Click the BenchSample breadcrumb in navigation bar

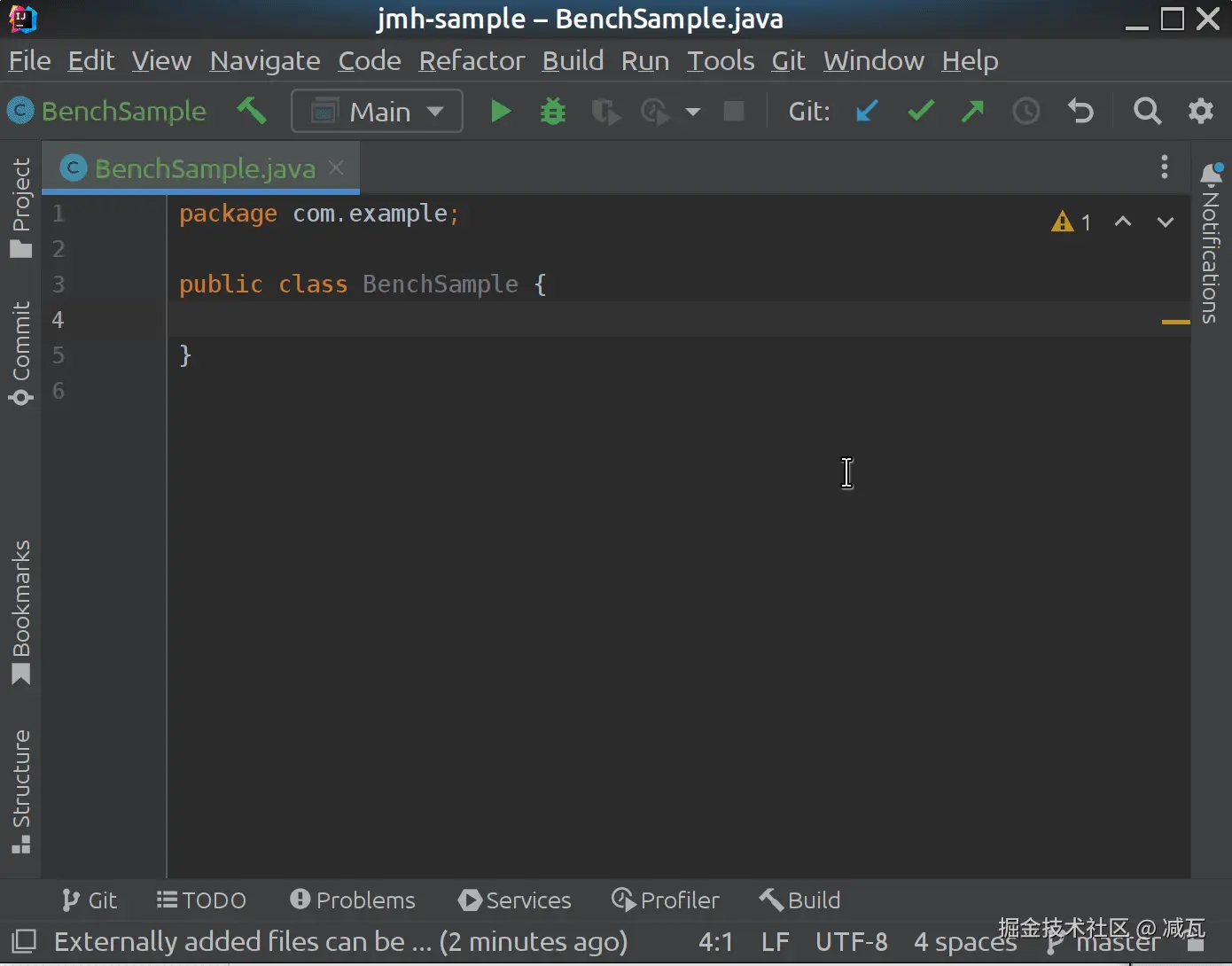[107, 111]
